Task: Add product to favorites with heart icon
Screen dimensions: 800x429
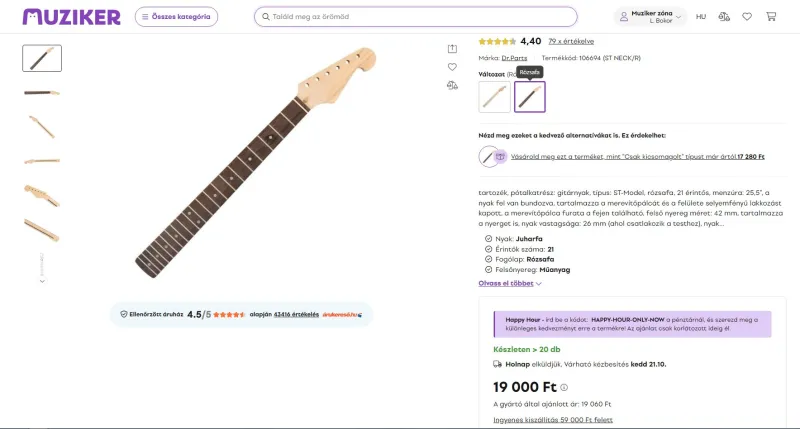Action: tap(452, 67)
